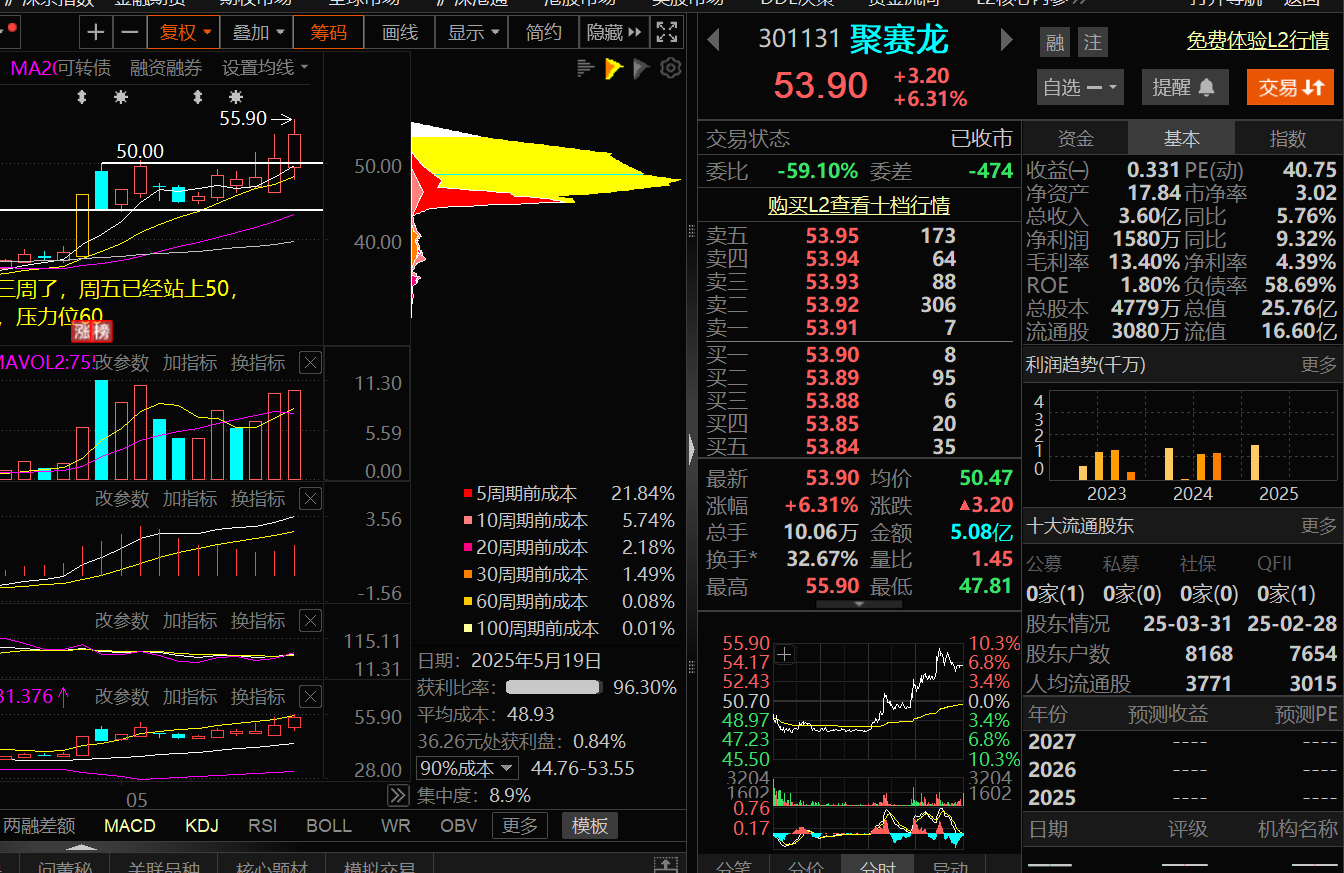Close the indicator panel with 115.11 scale
Image resolution: width=1344 pixels, height=873 pixels.
pyautogui.click(x=311, y=621)
